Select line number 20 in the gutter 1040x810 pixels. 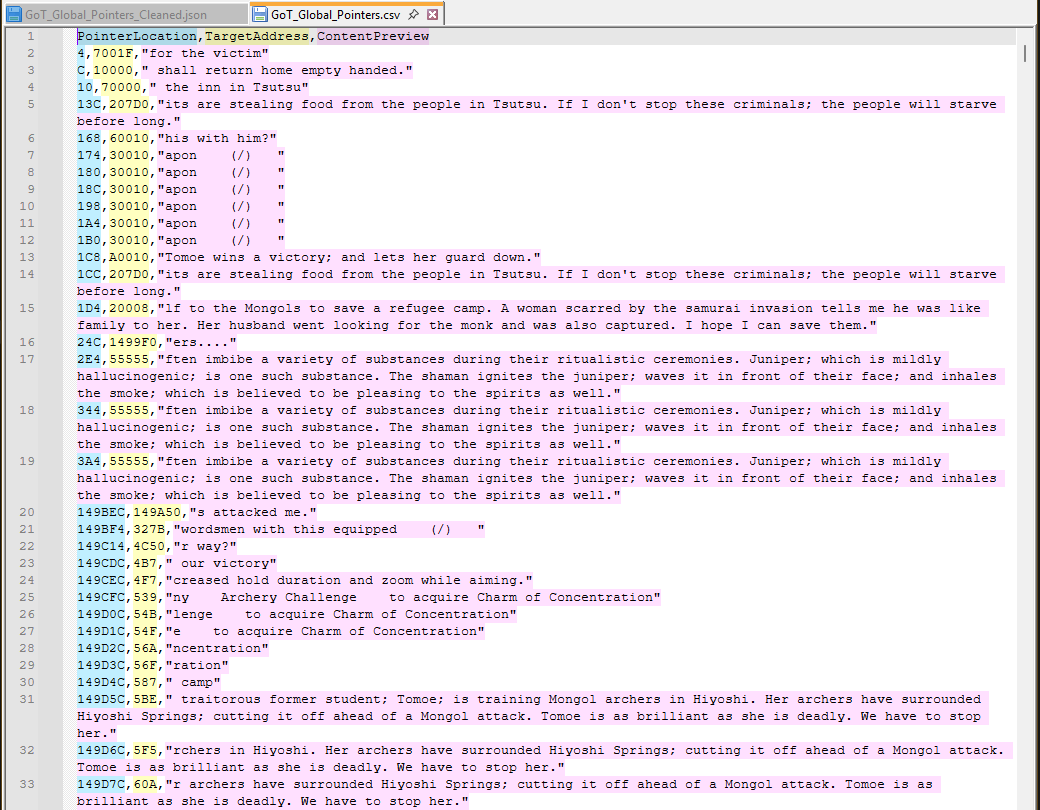[x=27, y=512]
